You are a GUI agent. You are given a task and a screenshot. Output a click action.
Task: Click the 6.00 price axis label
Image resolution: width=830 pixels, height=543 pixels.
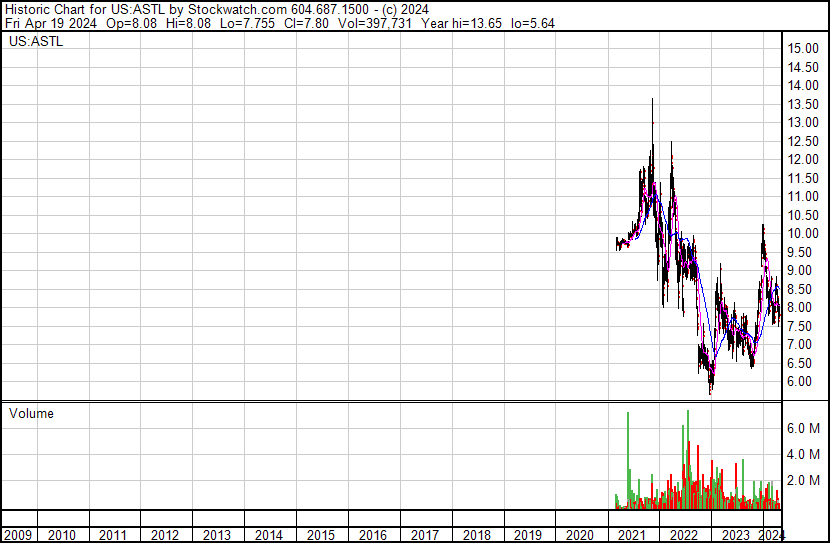pyautogui.click(x=800, y=381)
